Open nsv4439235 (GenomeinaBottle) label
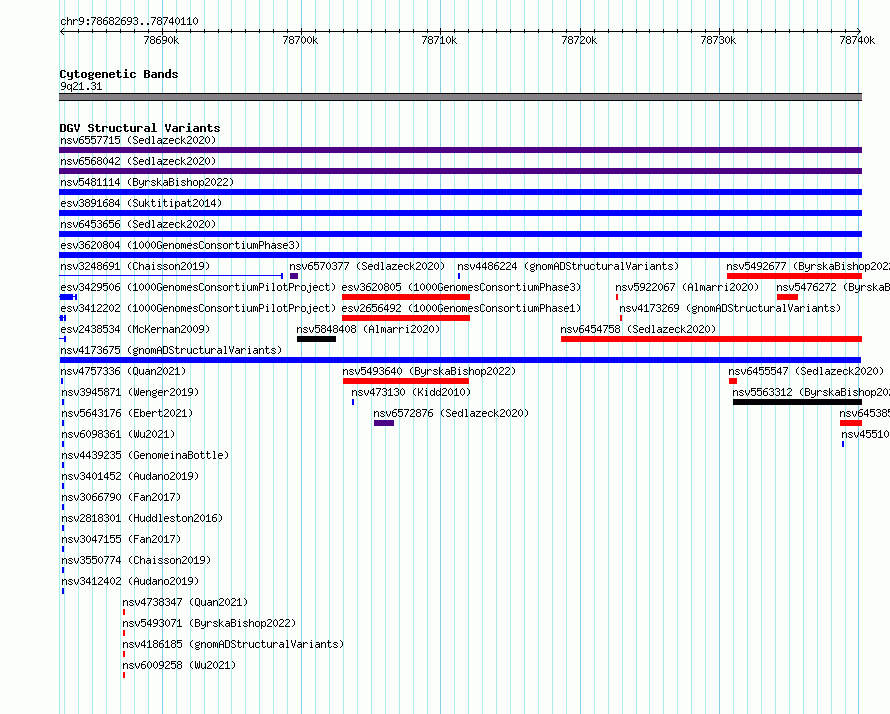890x714 pixels. click(145, 455)
